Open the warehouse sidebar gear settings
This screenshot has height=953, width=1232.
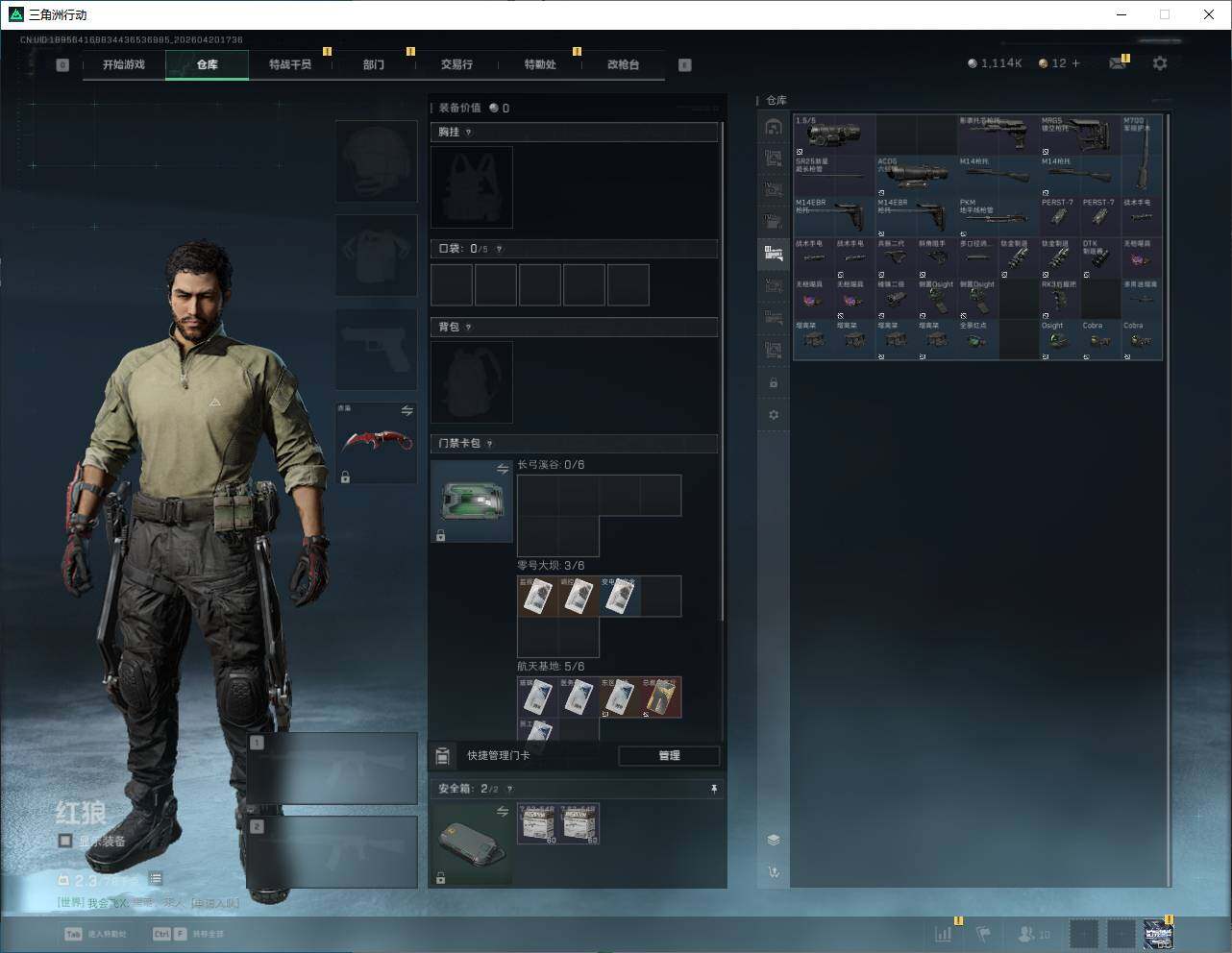(774, 415)
